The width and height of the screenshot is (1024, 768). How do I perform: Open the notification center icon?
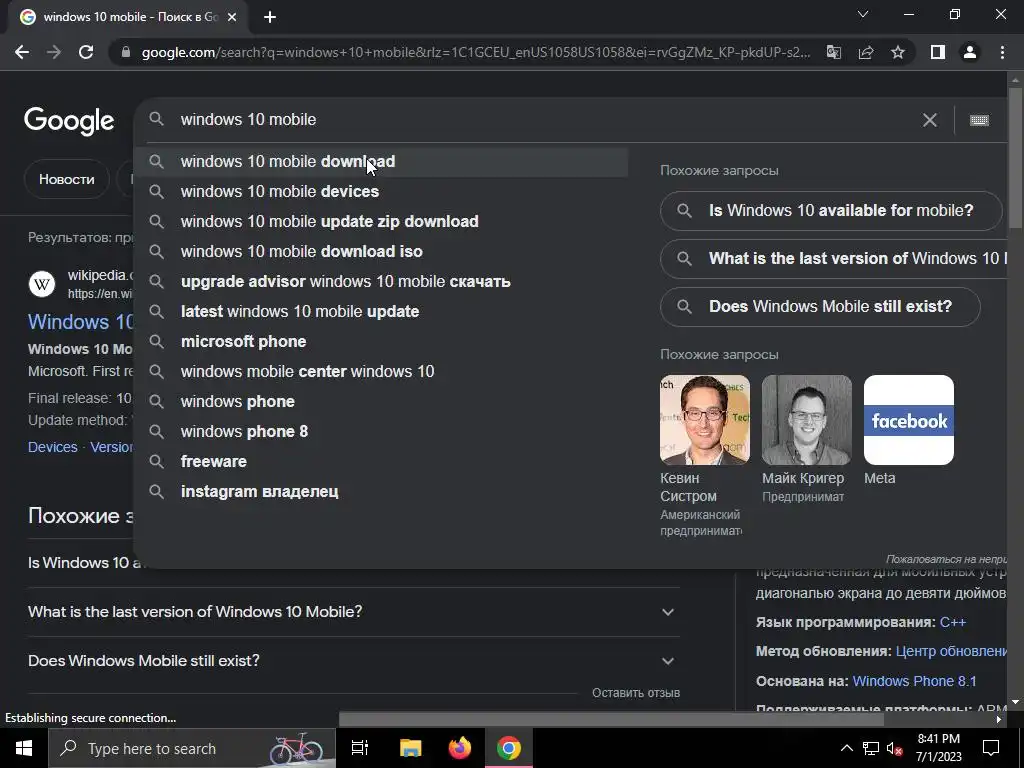(991, 748)
